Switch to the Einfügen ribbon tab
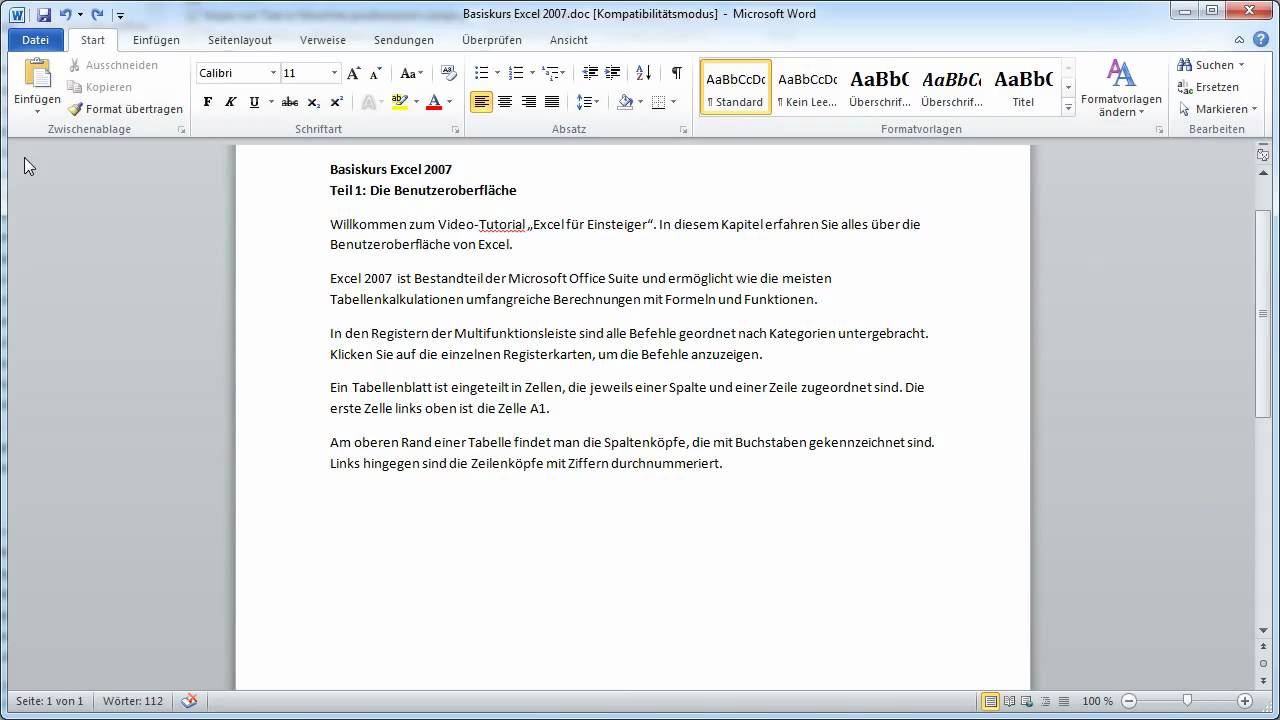The image size is (1280, 720). pos(156,40)
